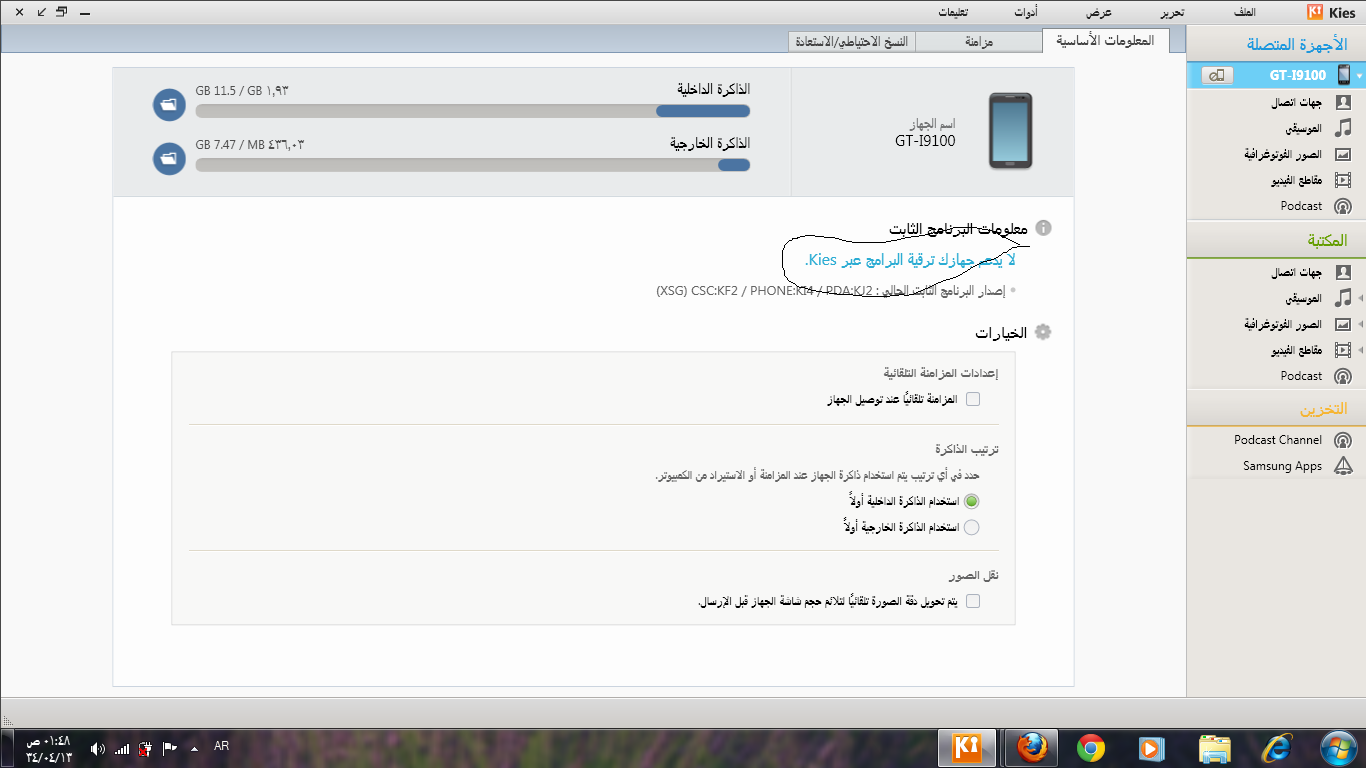The height and width of the screenshot is (768, 1366).
Task: Launch Firefox from the taskbar
Action: pos(1030,747)
